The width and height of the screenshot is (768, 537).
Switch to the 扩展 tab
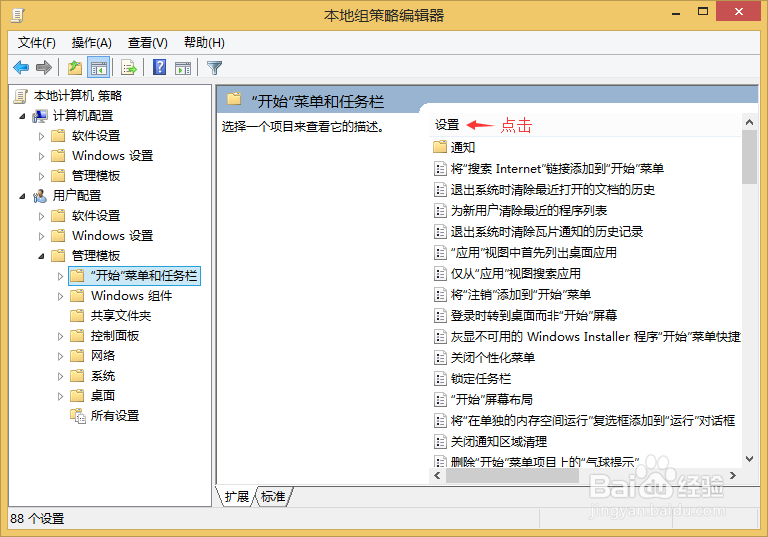click(x=237, y=496)
